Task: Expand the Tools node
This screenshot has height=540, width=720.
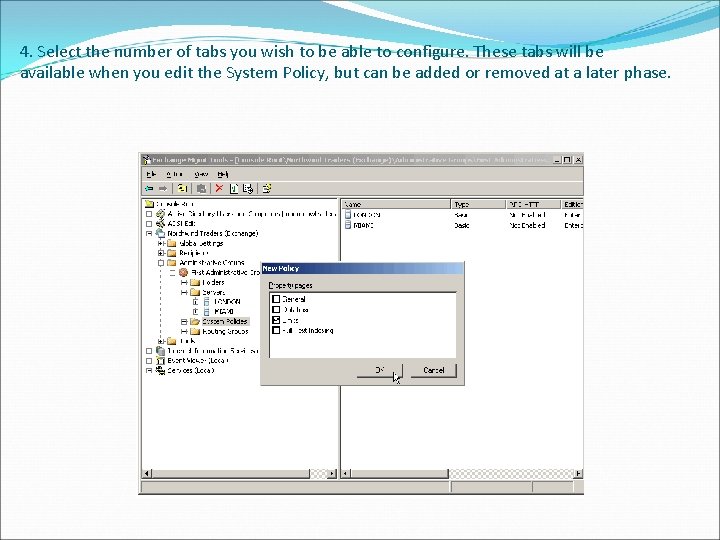Action: pos(161,341)
